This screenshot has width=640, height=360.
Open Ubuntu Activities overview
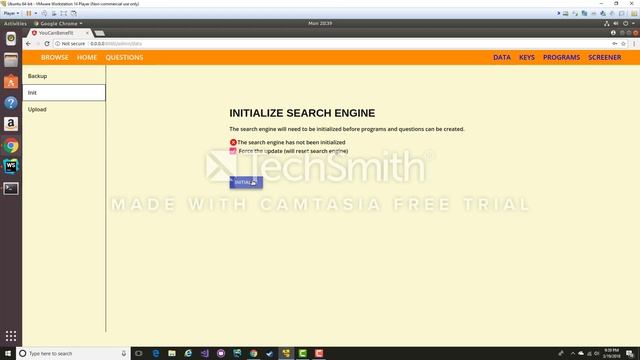click(15, 24)
